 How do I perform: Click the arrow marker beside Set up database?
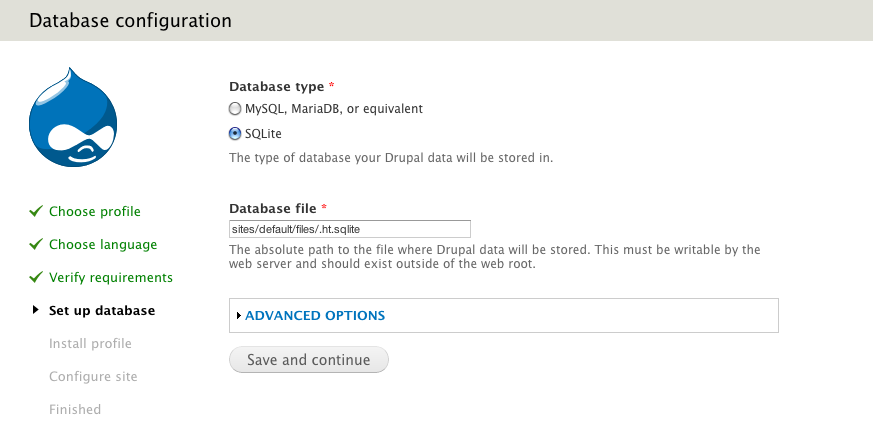coord(36,310)
